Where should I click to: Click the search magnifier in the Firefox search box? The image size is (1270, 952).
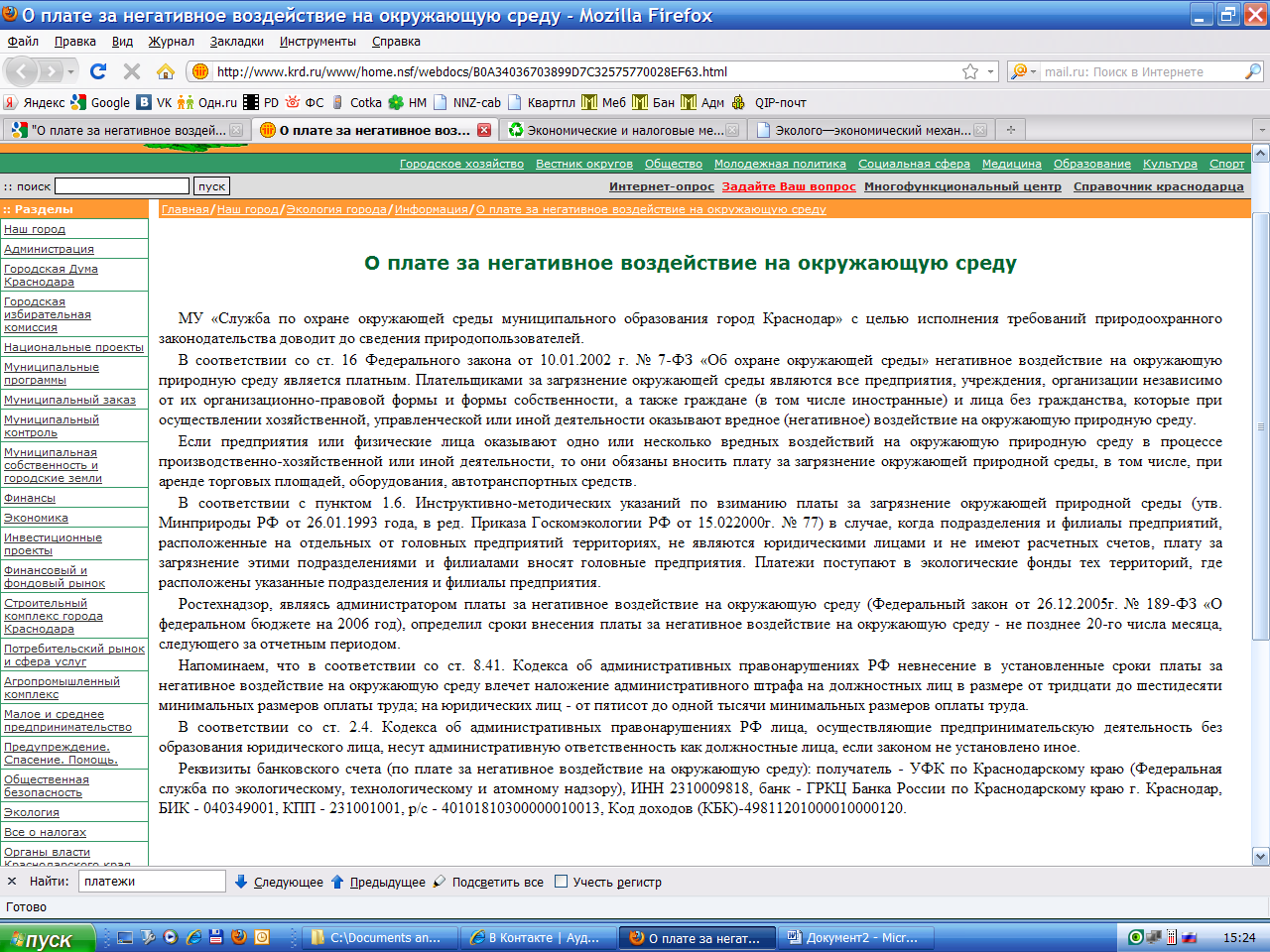pyautogui.click(x=1253, y=71)
